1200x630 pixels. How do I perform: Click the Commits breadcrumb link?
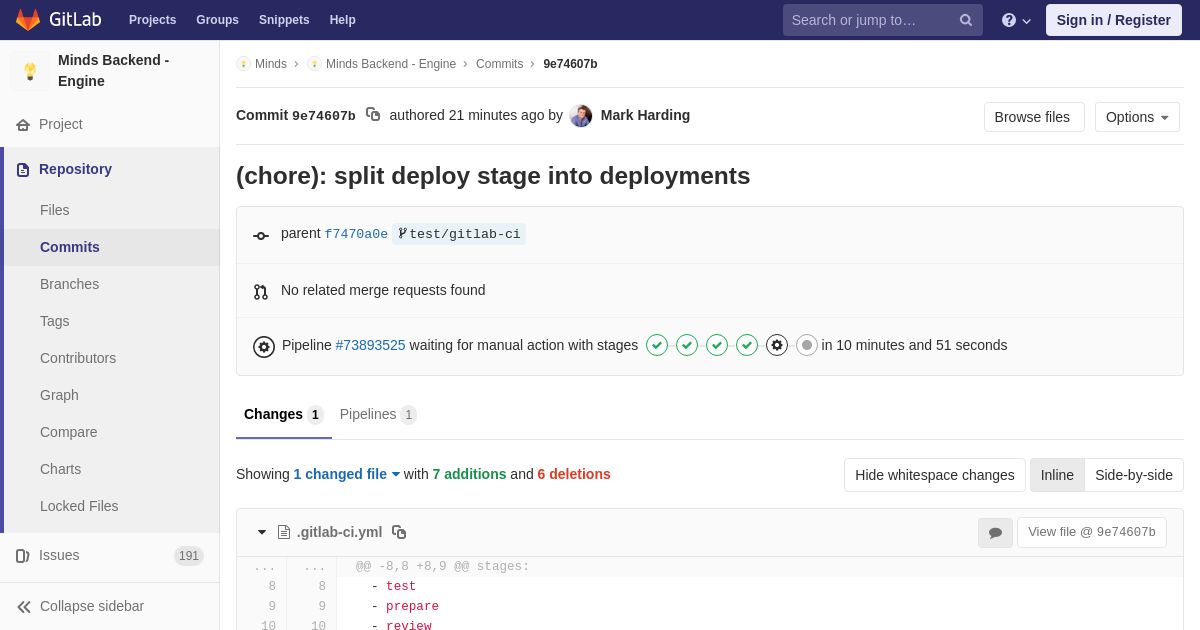click(x=499, y=64)
